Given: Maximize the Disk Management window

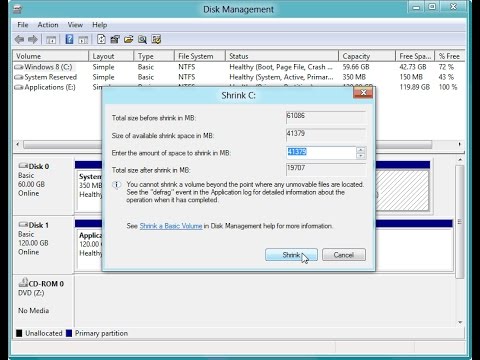Looking at the screenshot, I should point(432,7).
